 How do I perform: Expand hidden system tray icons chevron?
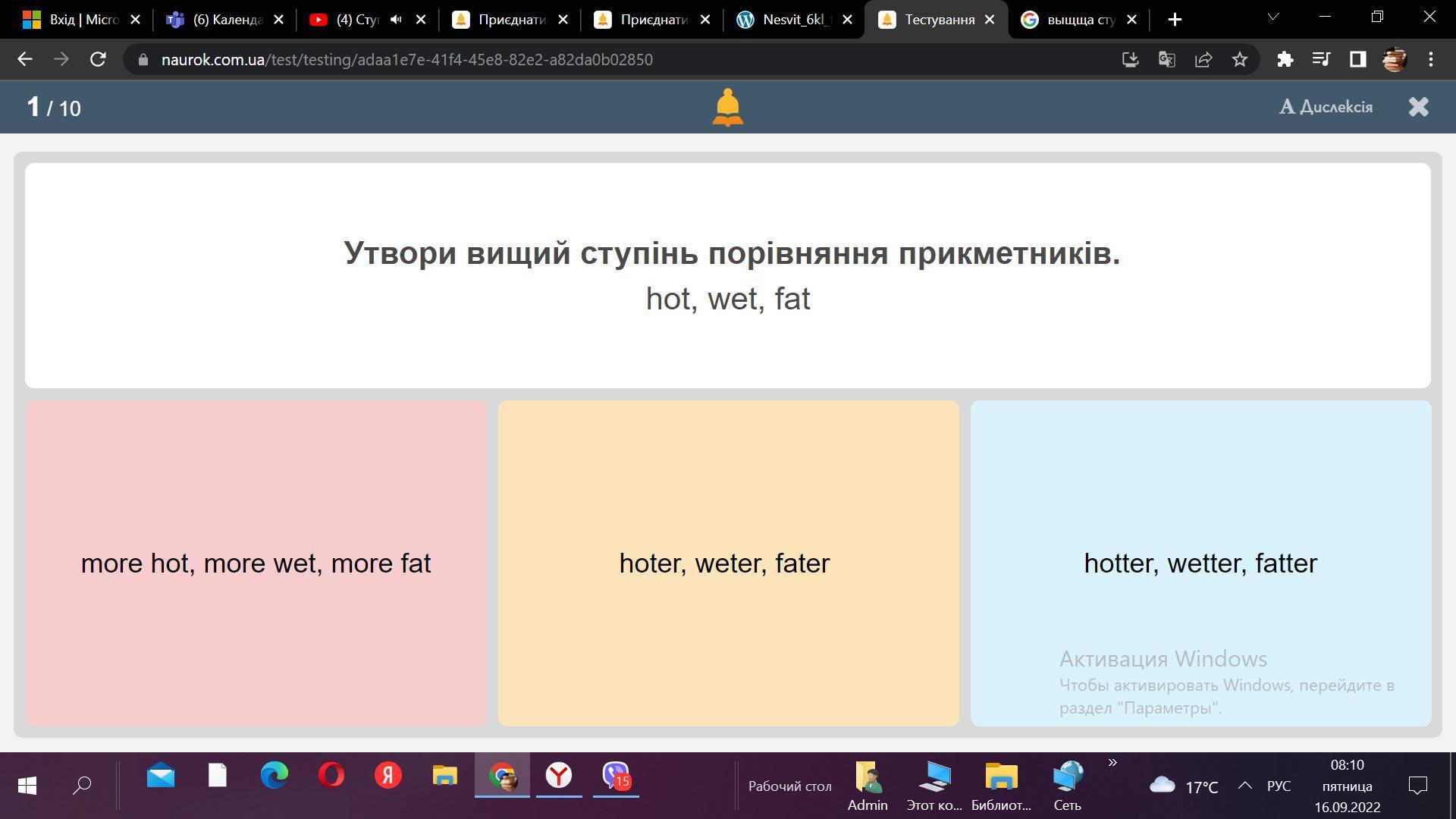point(1244,786)
